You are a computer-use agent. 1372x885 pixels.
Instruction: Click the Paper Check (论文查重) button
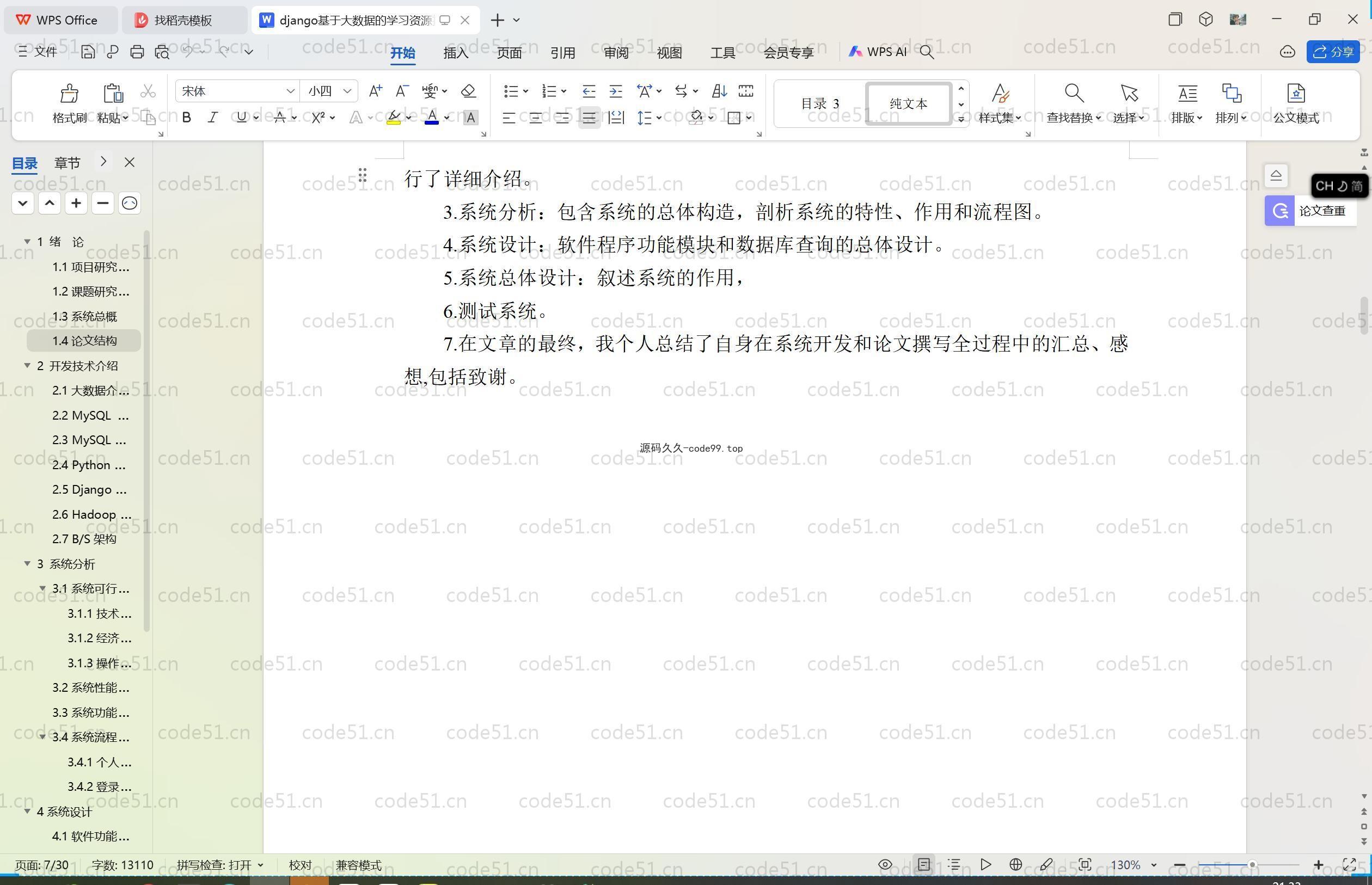(x=1310, y=211)
